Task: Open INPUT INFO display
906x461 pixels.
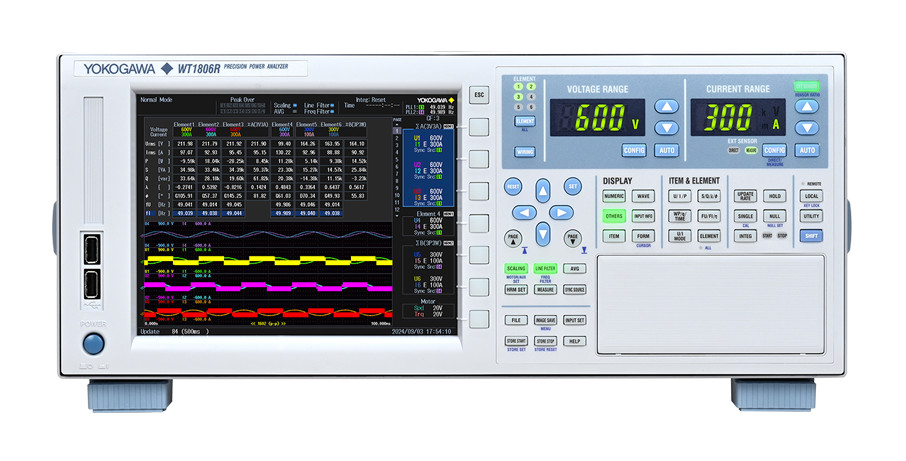Action: pos(643,216)
